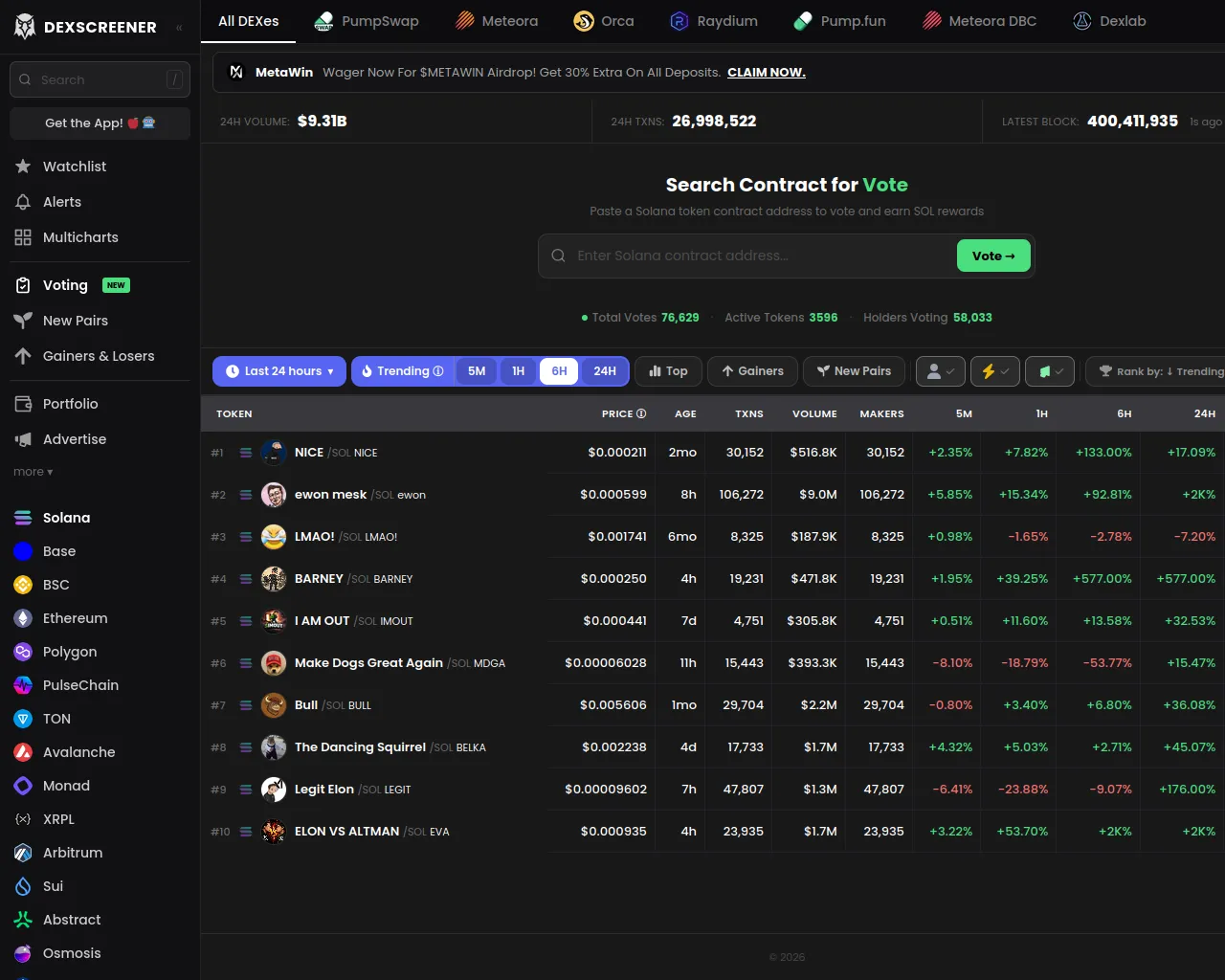Select the Ethereum chain icon
The width and height of the screenshot is (1225, 980).
[x=23, y=618]
